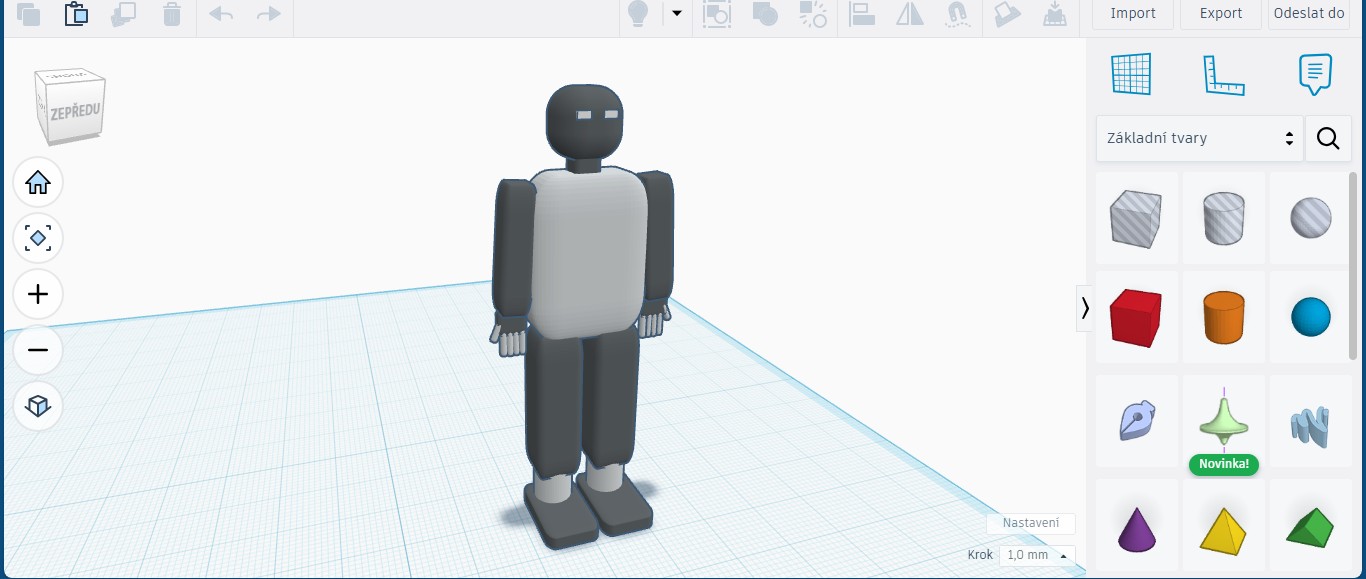Pick the striped Box hole shape
The image size is (1366, 579).
point(1137,218)
